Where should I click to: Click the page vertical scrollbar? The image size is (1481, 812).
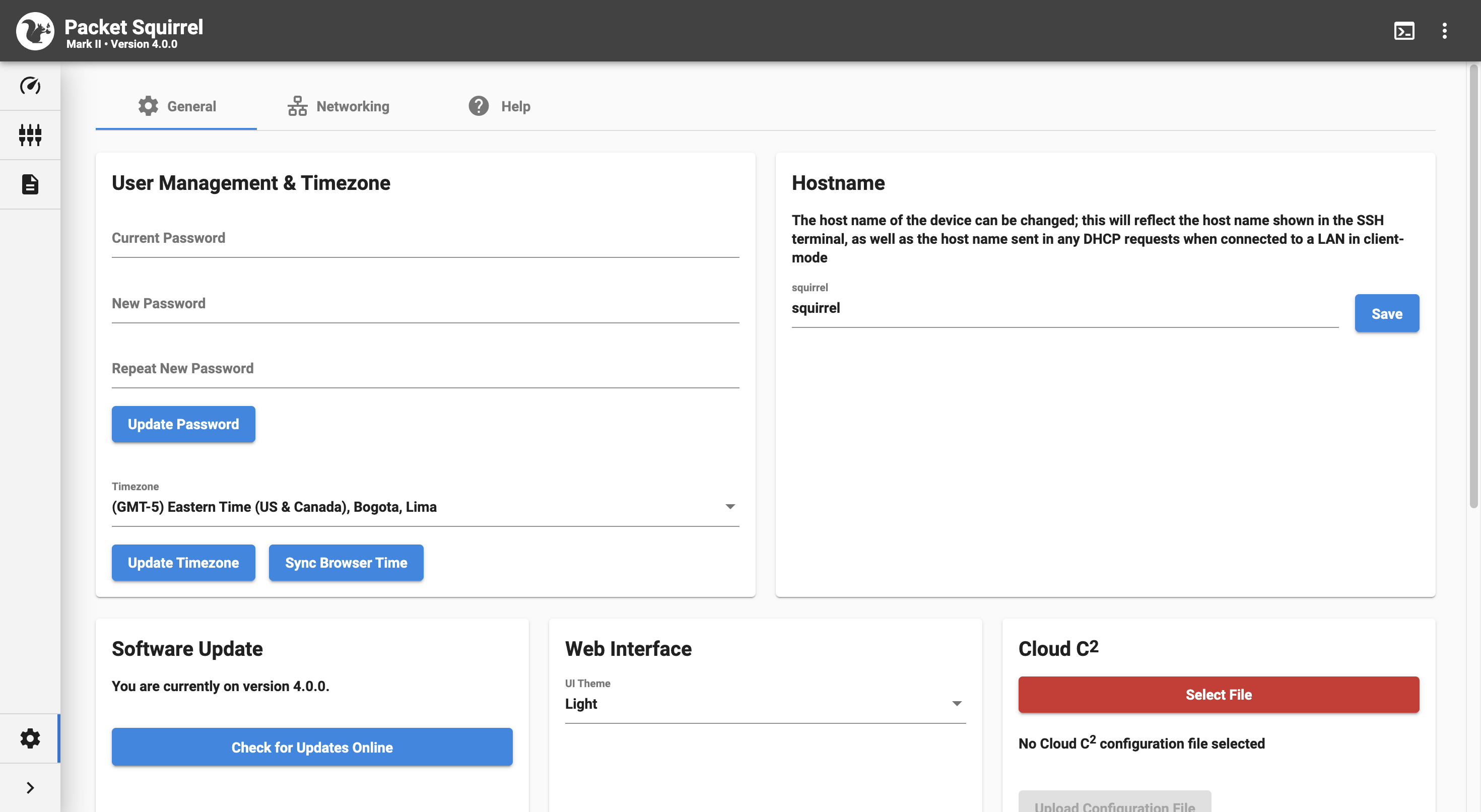click(x=1473, y=288)
